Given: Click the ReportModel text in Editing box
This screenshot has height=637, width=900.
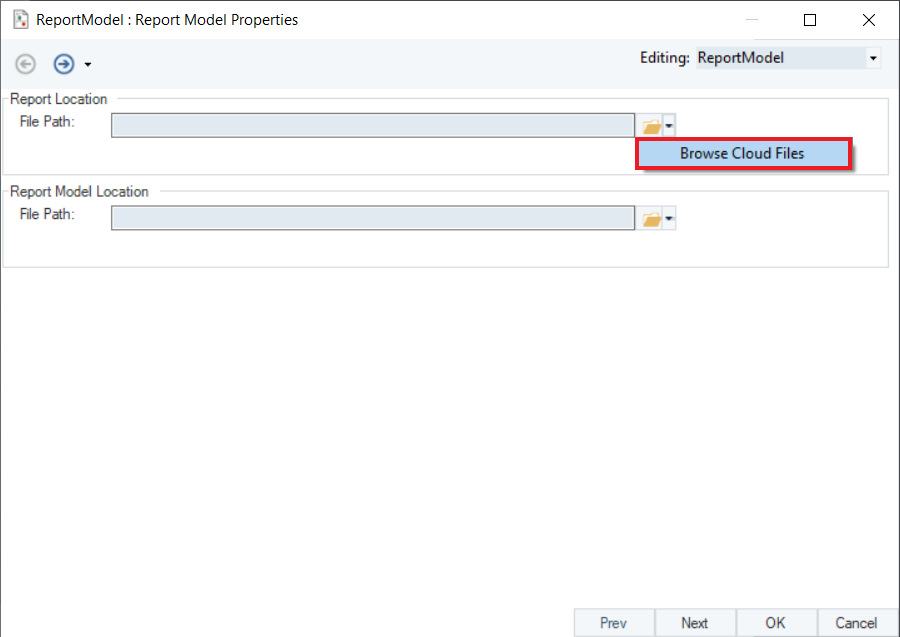Looking at the screenshot, I should pos(741,59).
